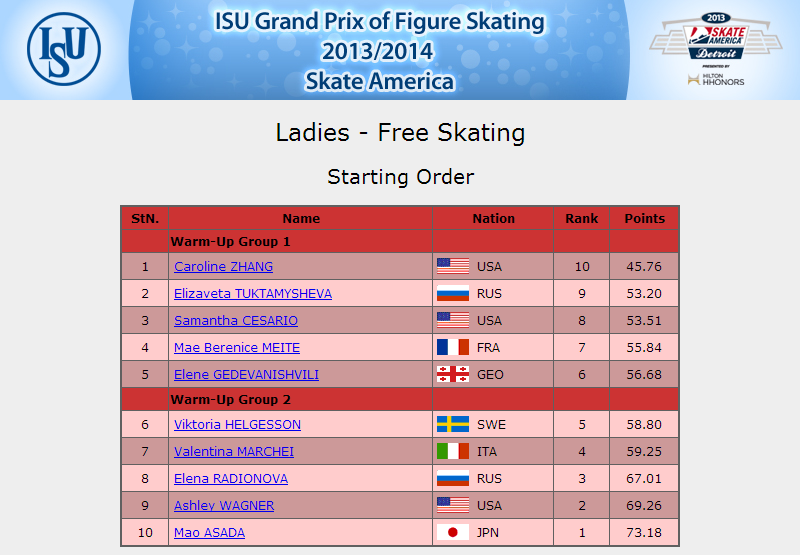Click the Ashley WAGNER link

click(x=224, y=506)
